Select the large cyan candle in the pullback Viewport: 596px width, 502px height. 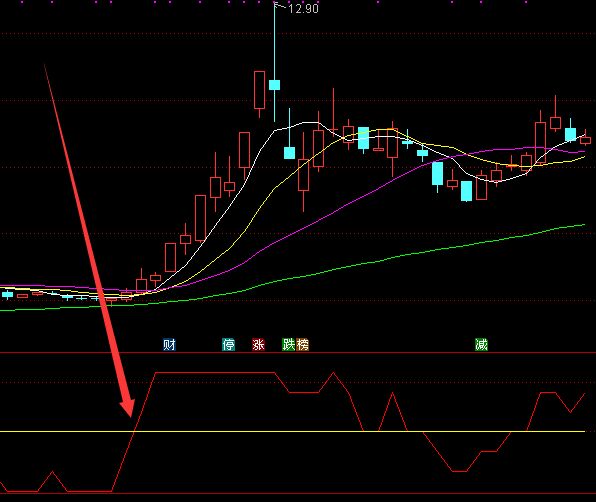point(437,174)
